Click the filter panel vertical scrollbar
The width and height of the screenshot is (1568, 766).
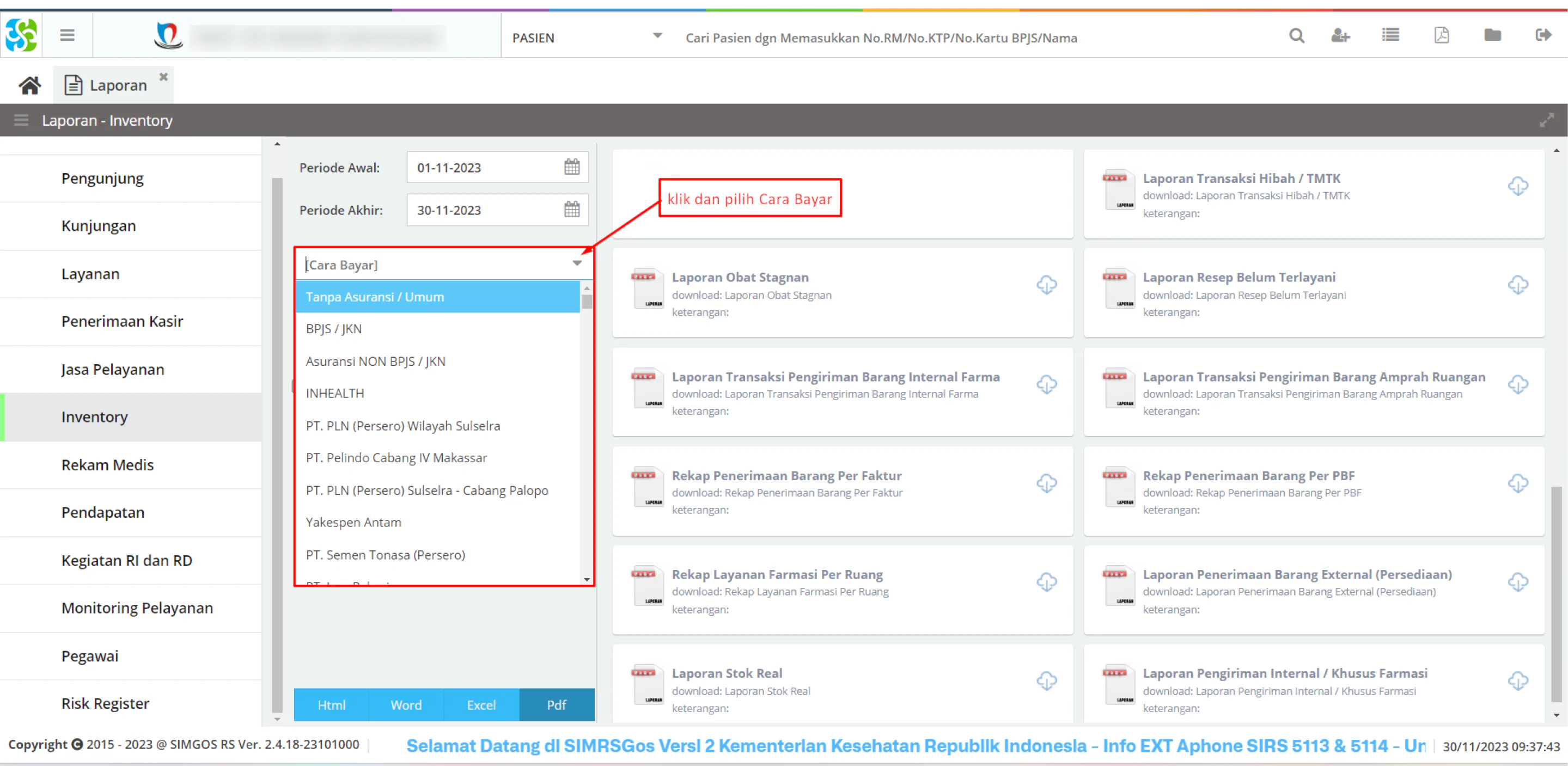pos(277,444)
